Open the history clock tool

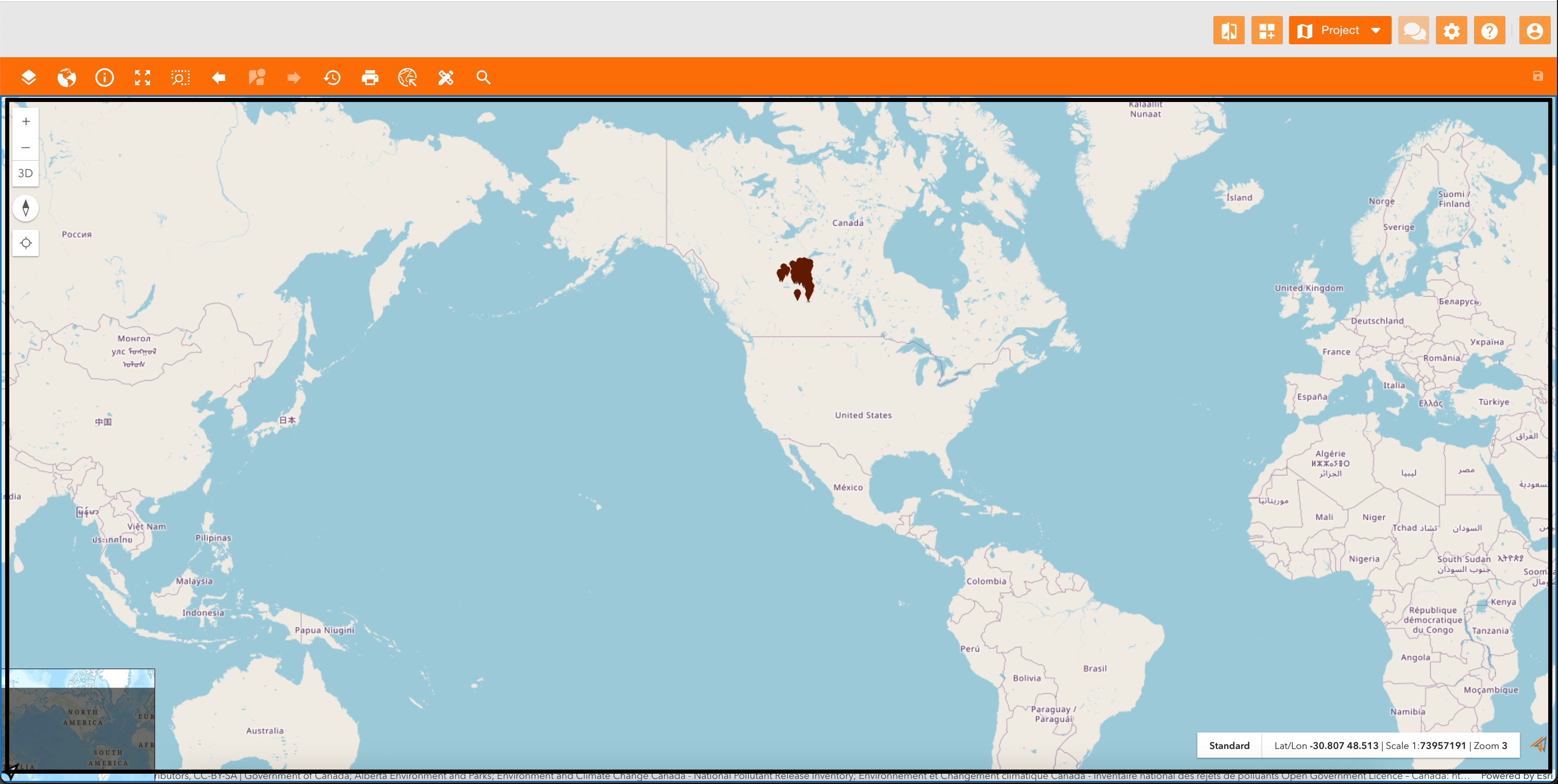[x=332, y=77]
